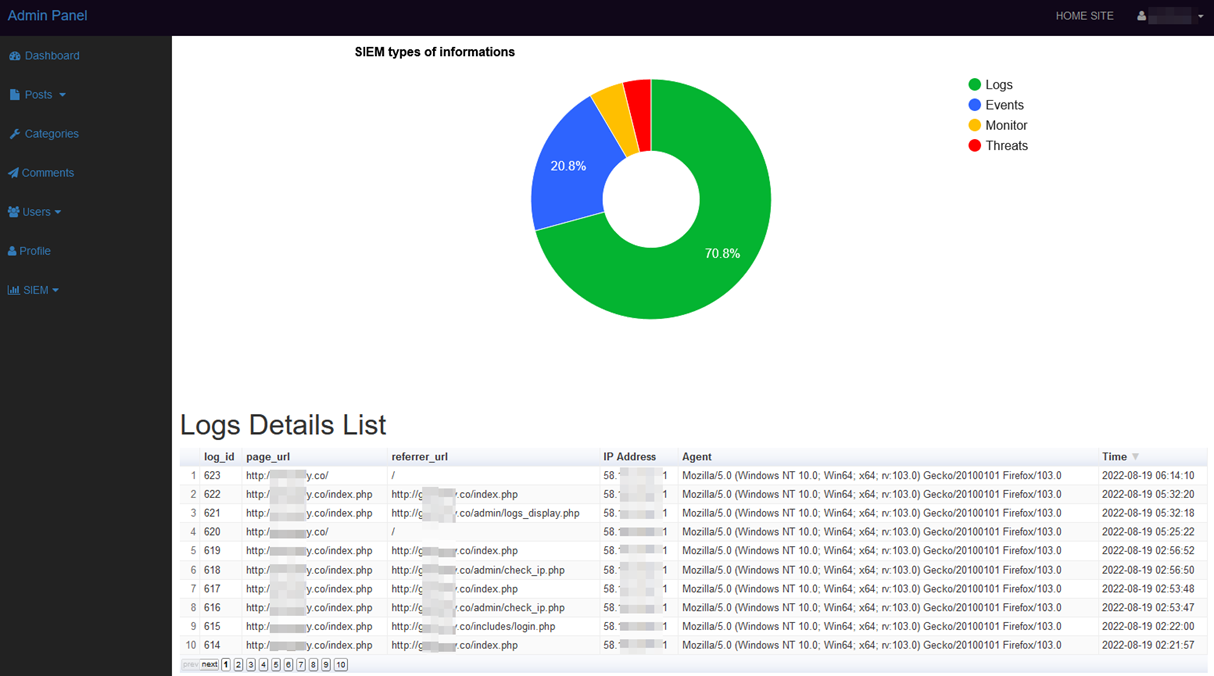Jump to page 8 of the logs
1214x676 pixels.
click(x=313, y=665)
